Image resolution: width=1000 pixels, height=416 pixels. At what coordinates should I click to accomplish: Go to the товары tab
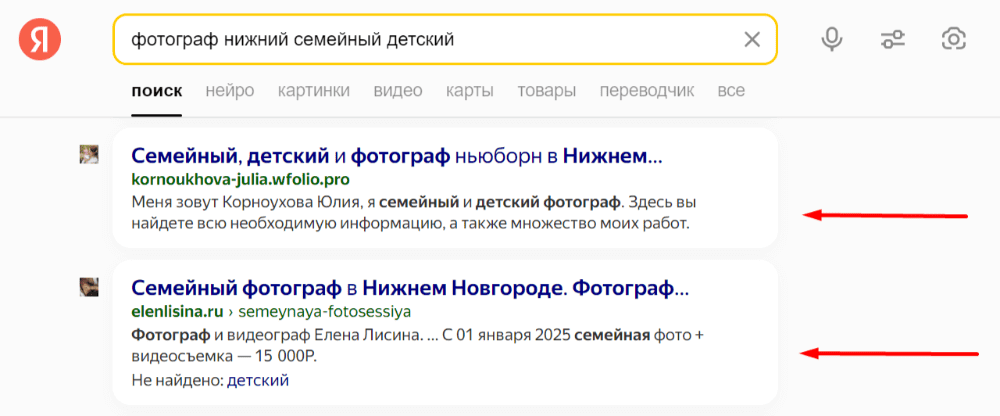547,91
